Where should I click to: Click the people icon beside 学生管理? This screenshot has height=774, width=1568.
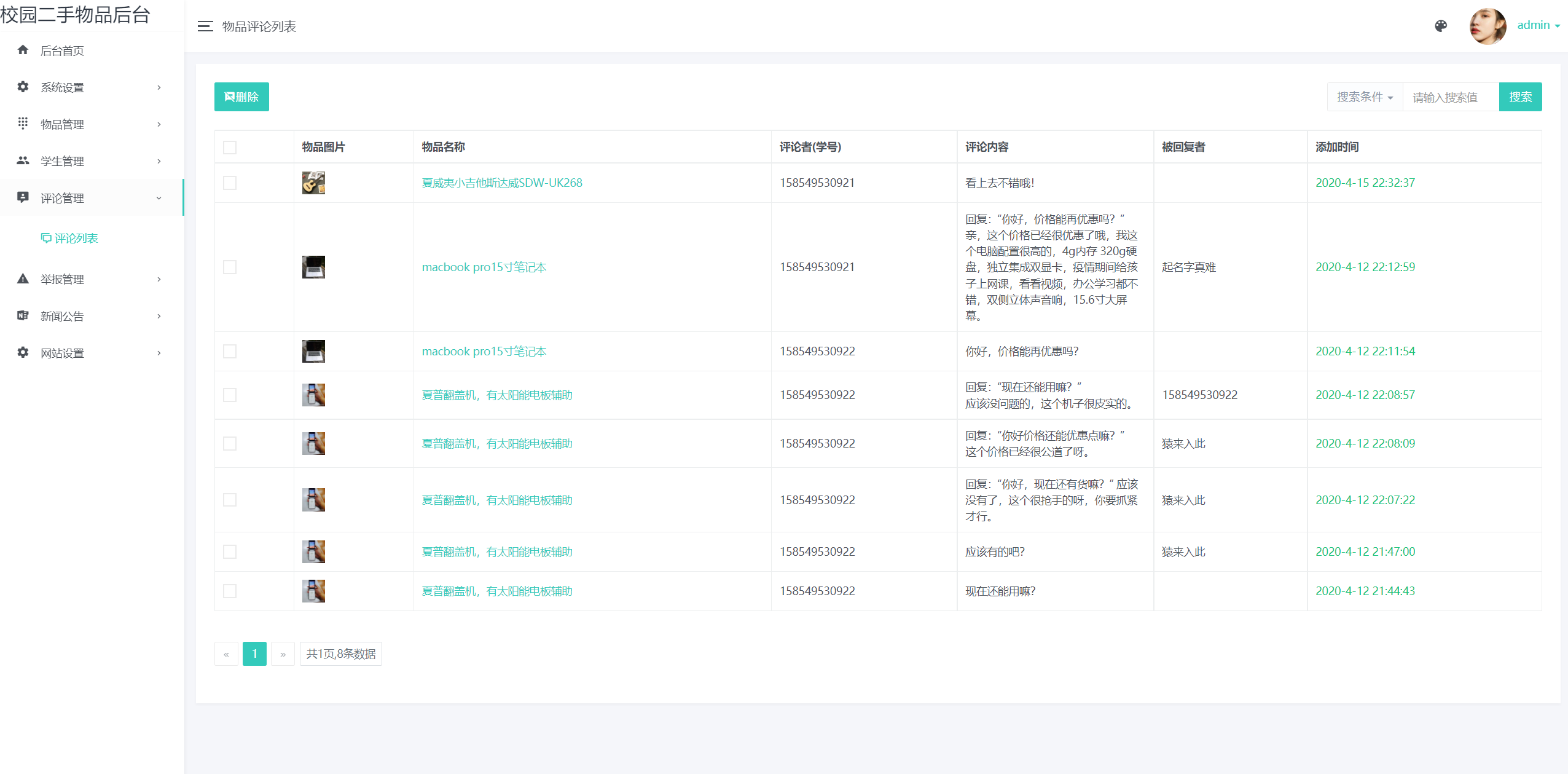23,160
